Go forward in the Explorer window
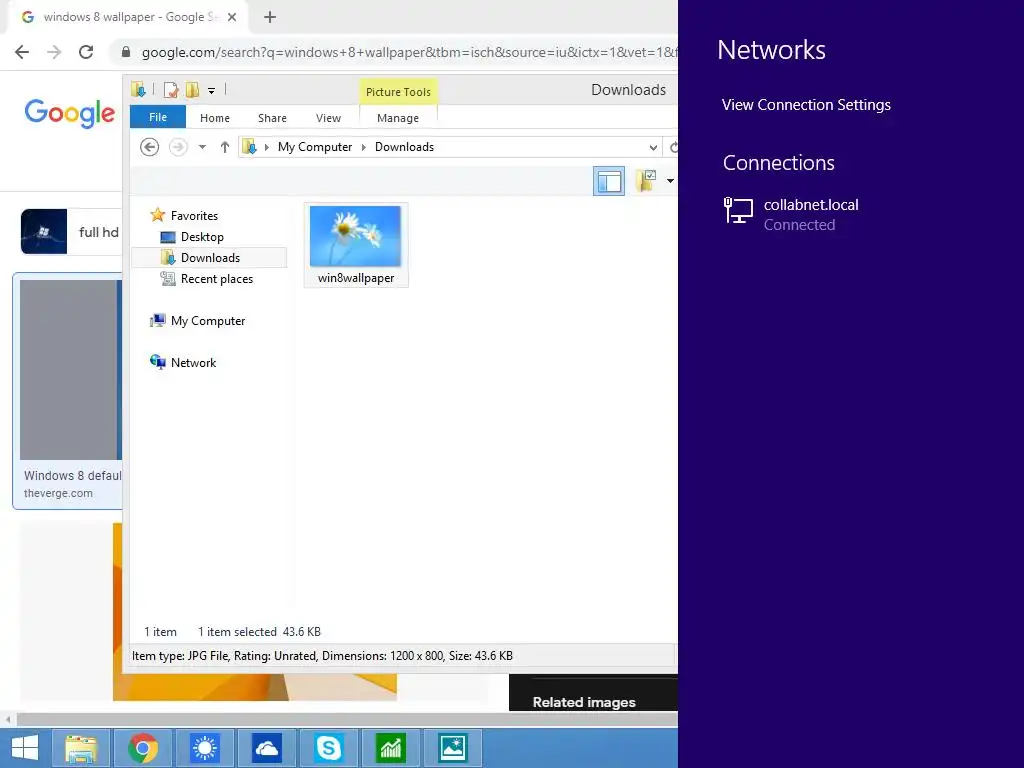 [178, 147]
